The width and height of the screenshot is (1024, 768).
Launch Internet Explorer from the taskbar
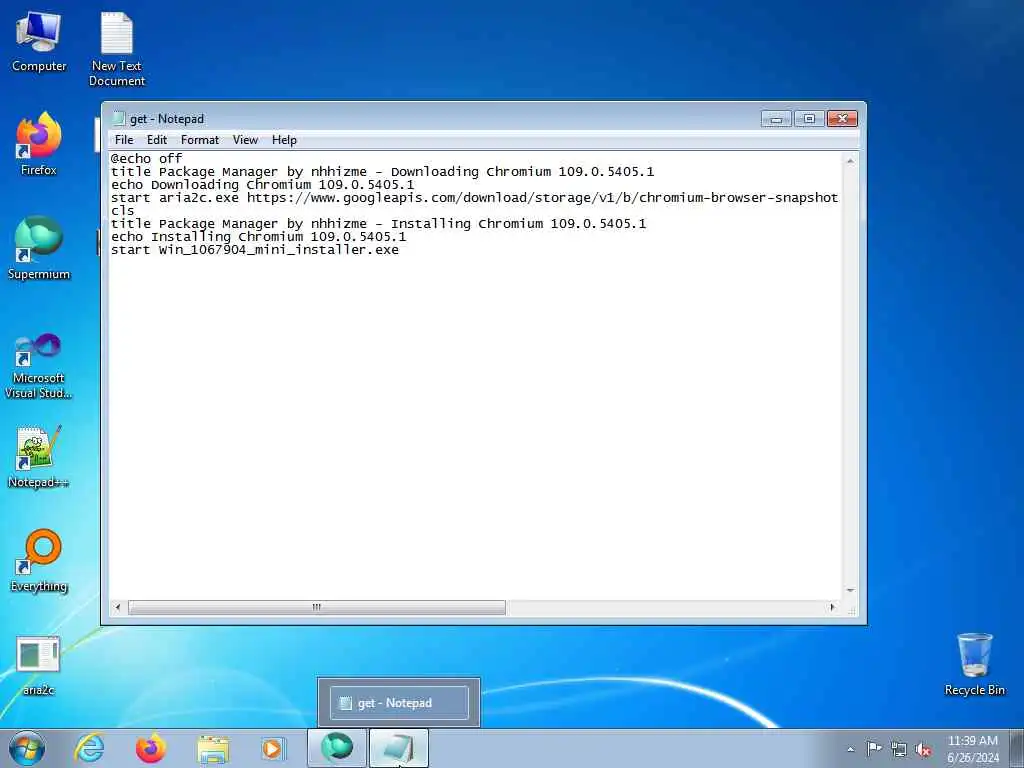coord(89,748)
